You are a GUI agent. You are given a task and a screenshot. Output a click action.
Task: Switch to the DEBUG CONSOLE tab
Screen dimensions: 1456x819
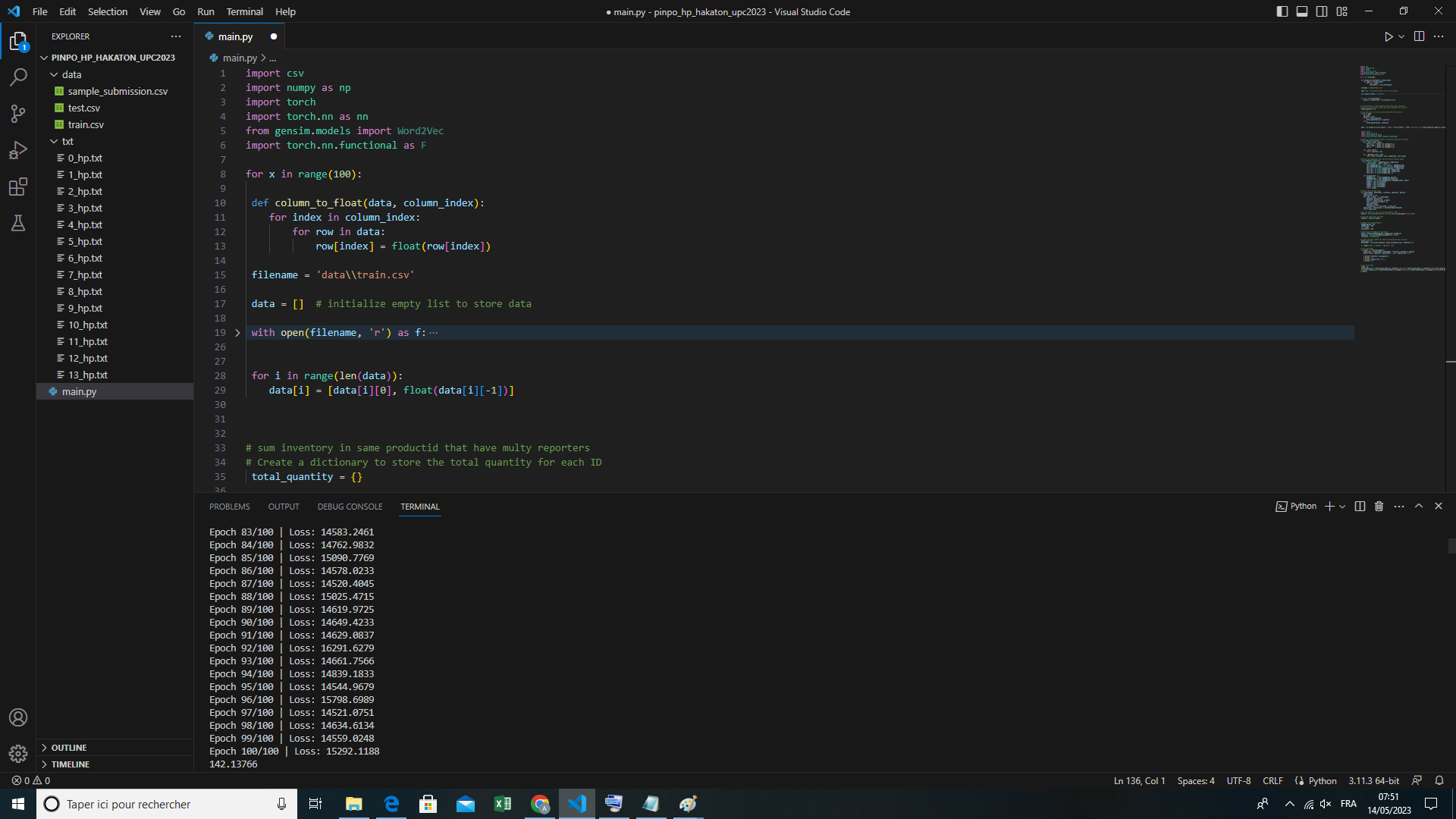click(350, 506)
